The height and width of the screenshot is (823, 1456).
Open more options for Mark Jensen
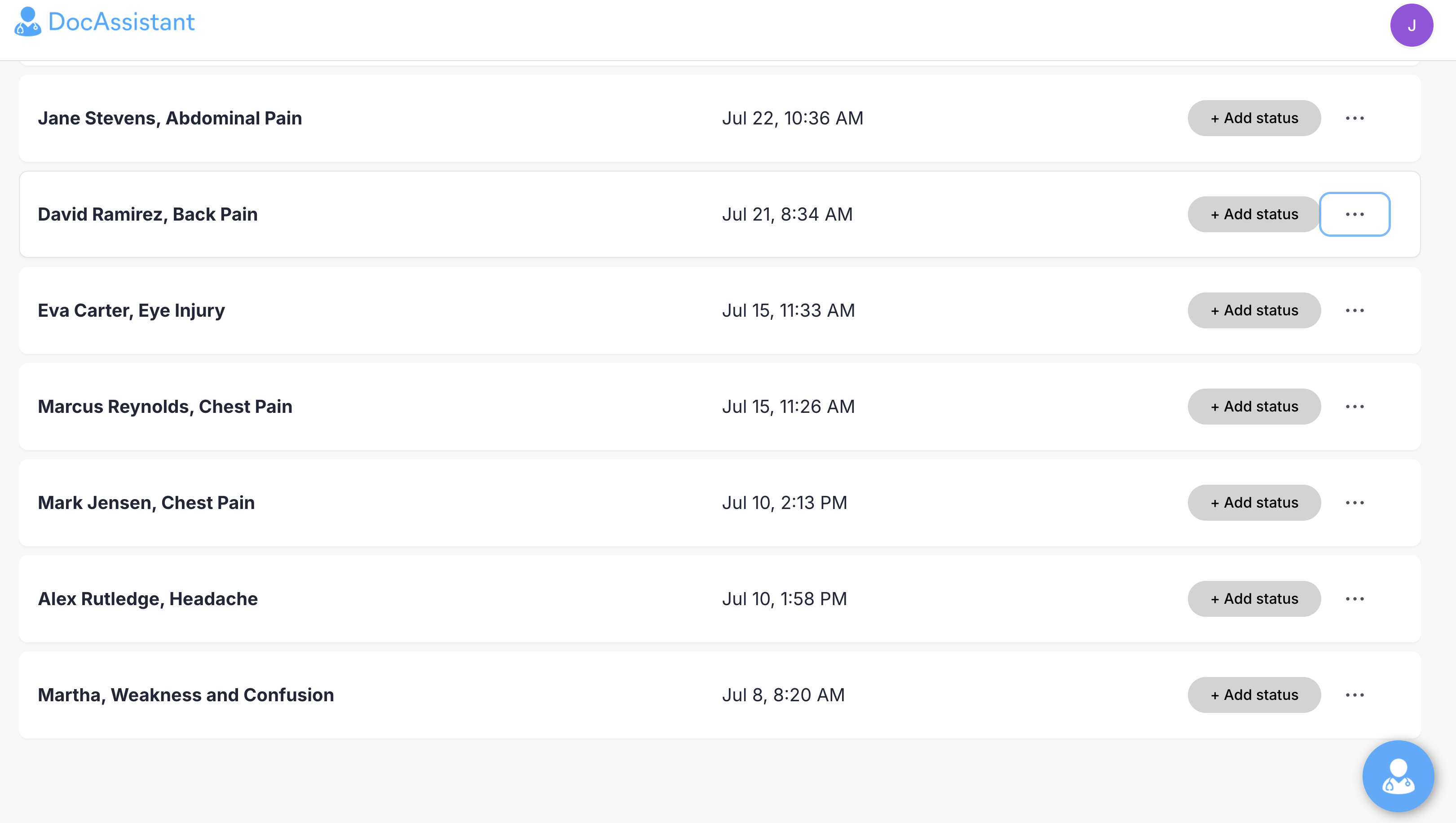[1354, 503]
